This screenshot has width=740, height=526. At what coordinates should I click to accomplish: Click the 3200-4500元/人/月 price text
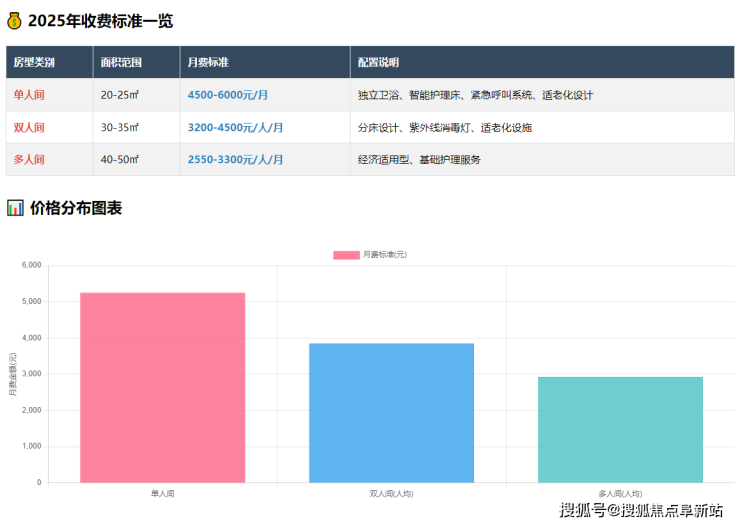pyautogui.click(x=235, y=128)
